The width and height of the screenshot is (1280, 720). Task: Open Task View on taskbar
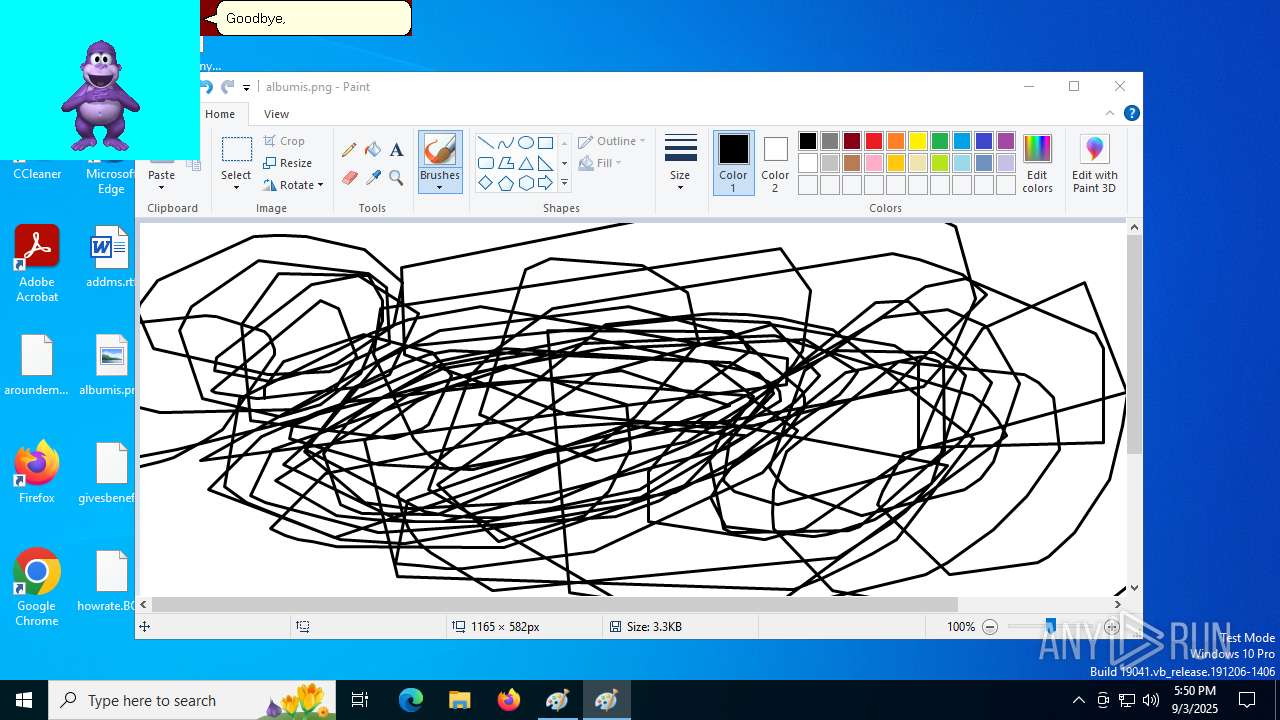360,700
